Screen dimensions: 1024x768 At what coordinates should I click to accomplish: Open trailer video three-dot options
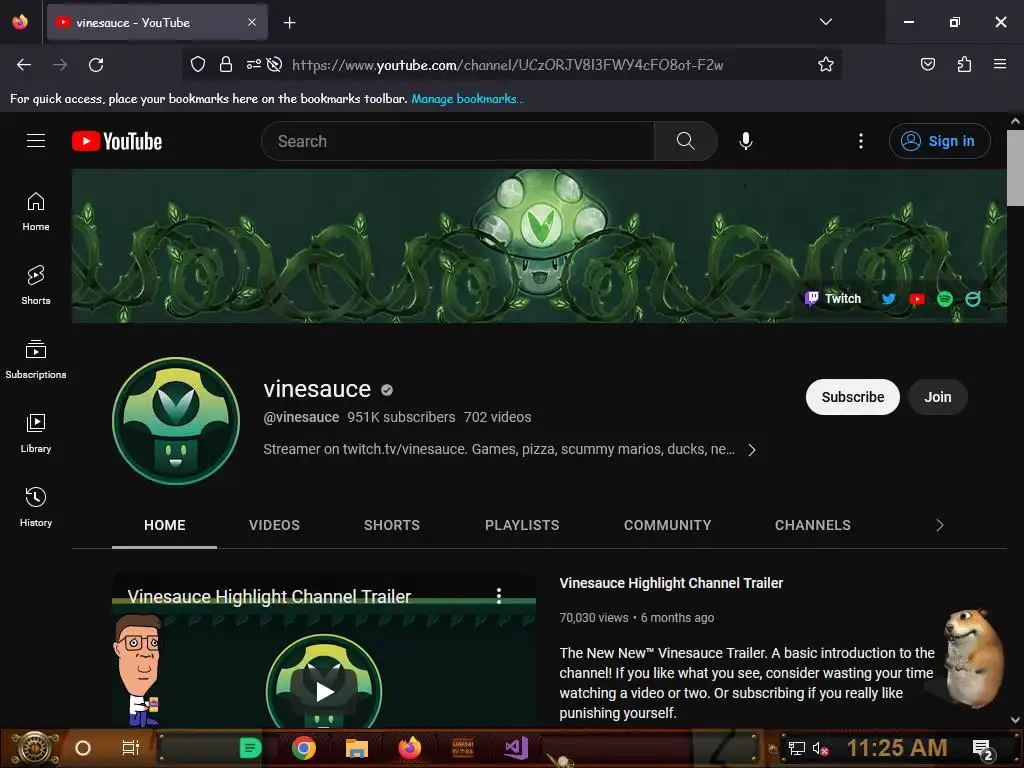(499, 596)
